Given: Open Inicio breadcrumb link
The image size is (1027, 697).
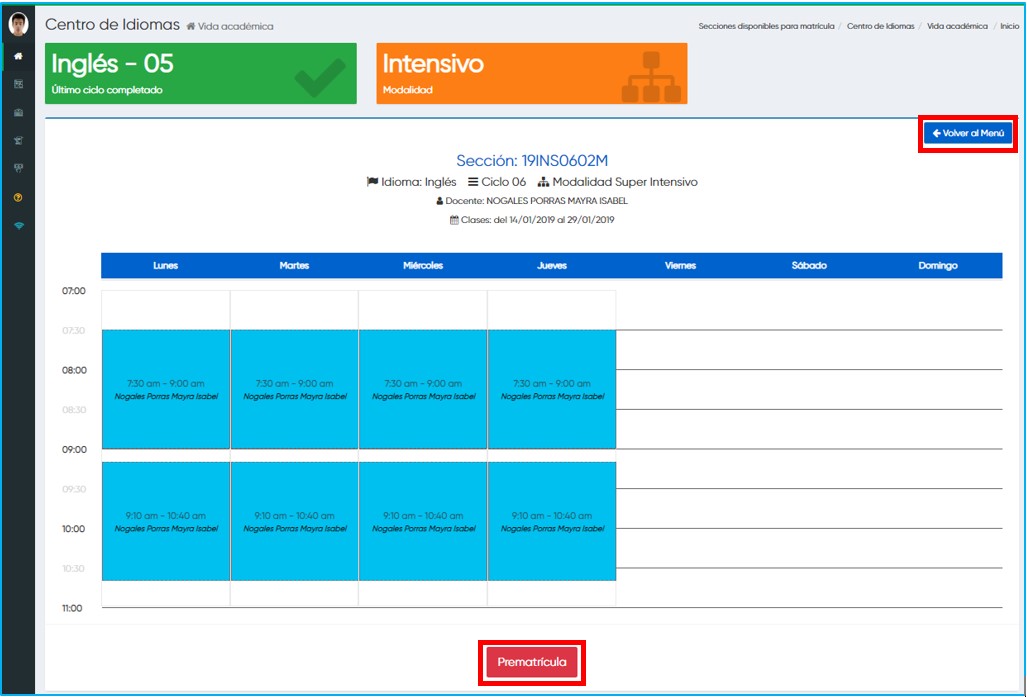Looking at the screenshot, I should point(1009,26).
